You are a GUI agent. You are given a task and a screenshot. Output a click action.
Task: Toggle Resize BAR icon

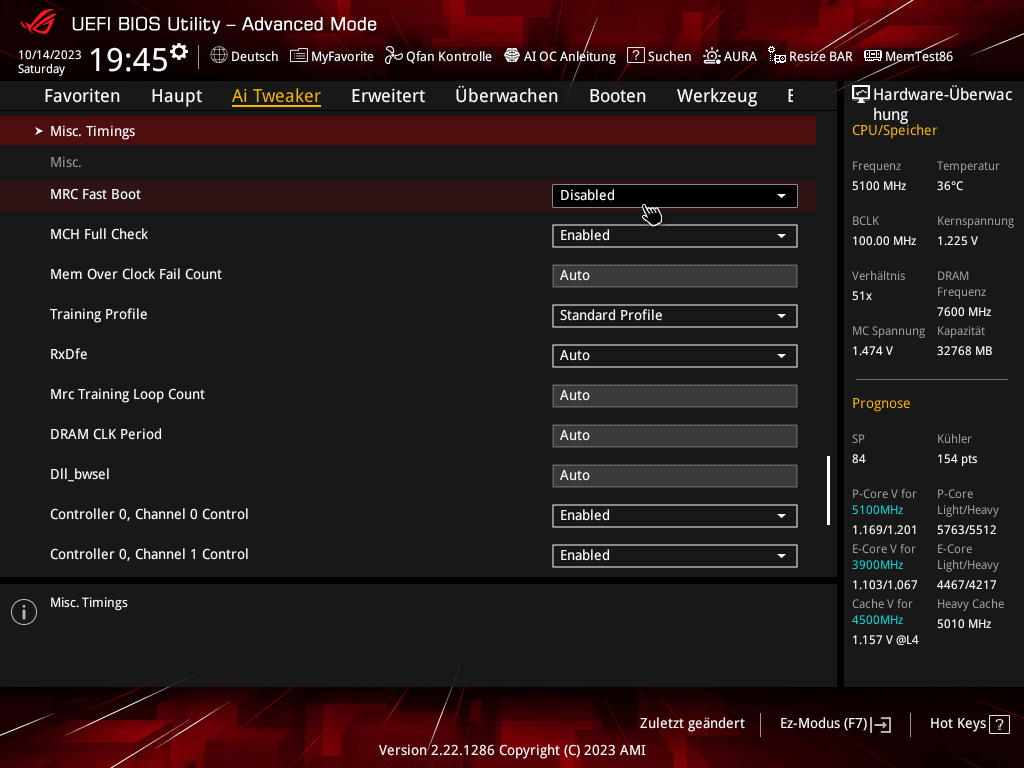[776, 56]
